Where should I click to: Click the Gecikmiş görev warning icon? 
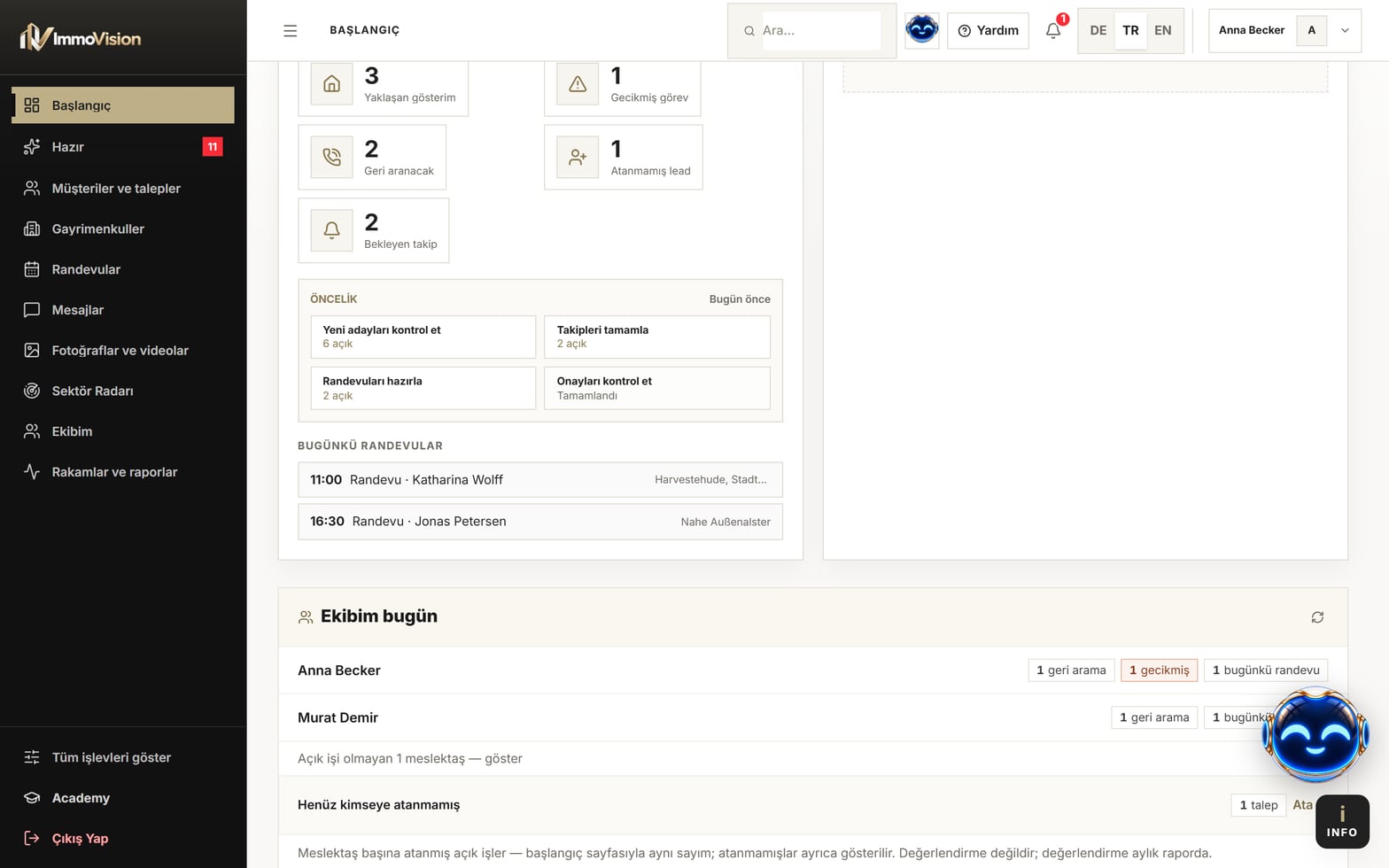578,84
